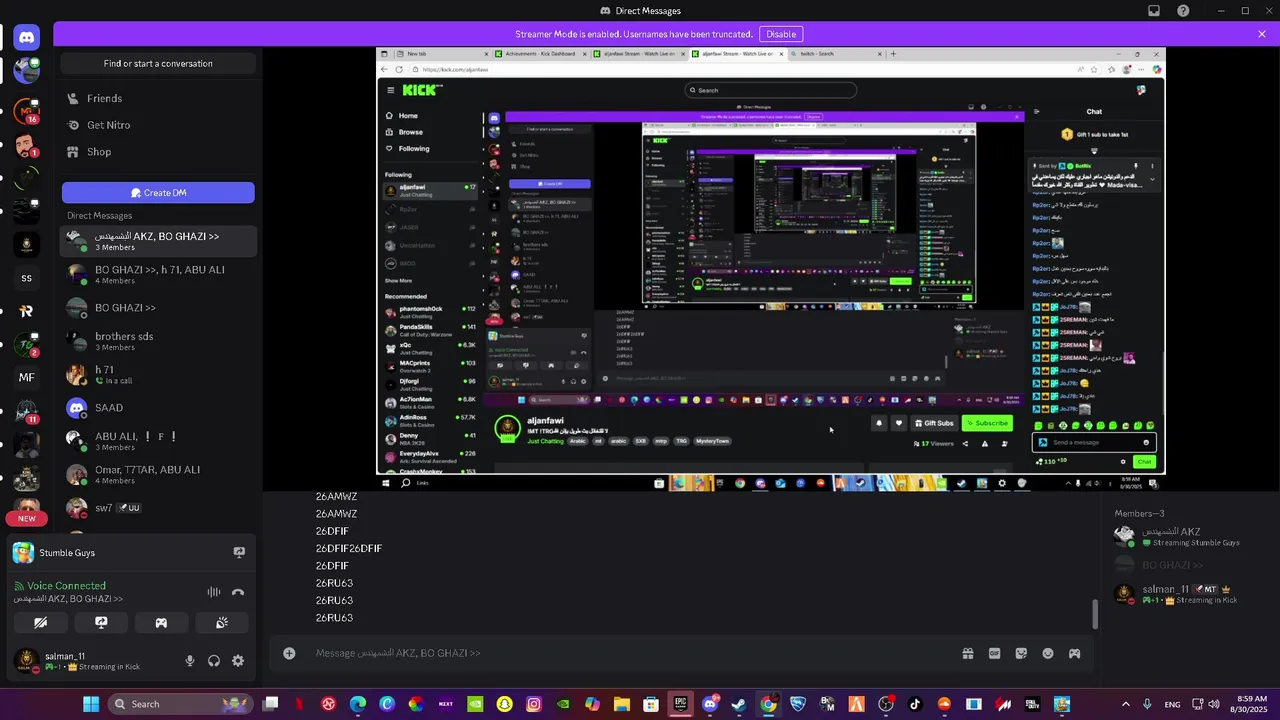Screen dimensions: 1280x720
Task: Open the brothers sds group DM
Action: [158, 341]
